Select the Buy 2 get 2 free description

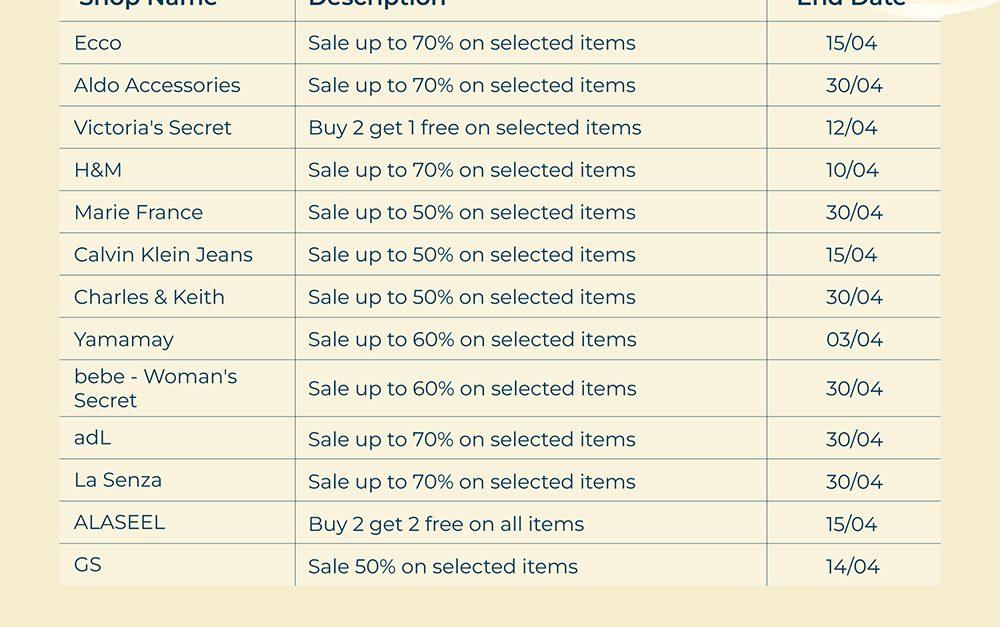pyautogui.click(x=446, y=524)
